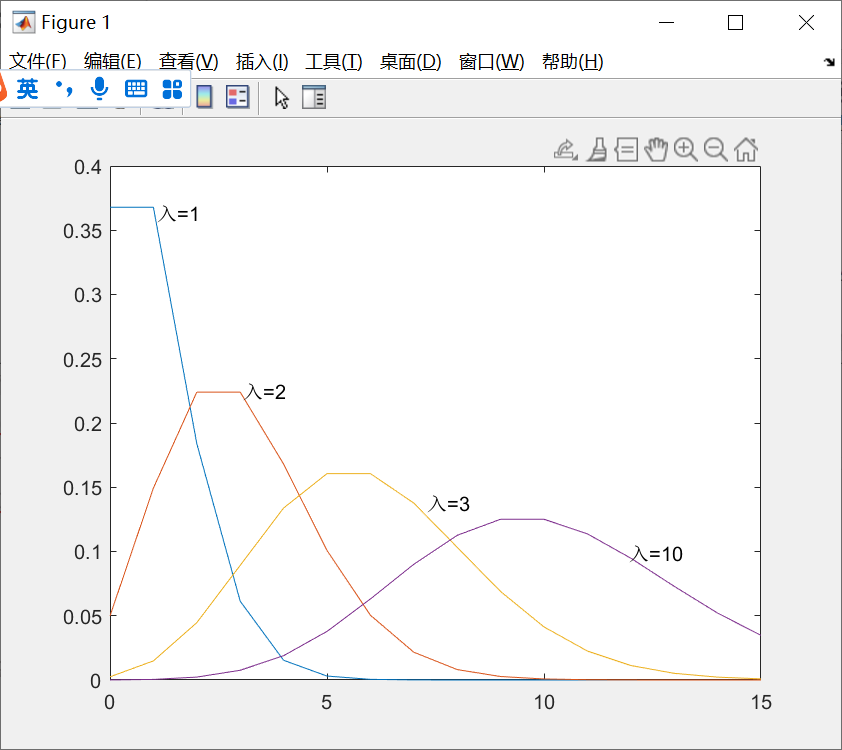Screen dimensions: 842x750
Task: Activate the data brushing tool on the axes toolbar
Action: tap(597, 149)
